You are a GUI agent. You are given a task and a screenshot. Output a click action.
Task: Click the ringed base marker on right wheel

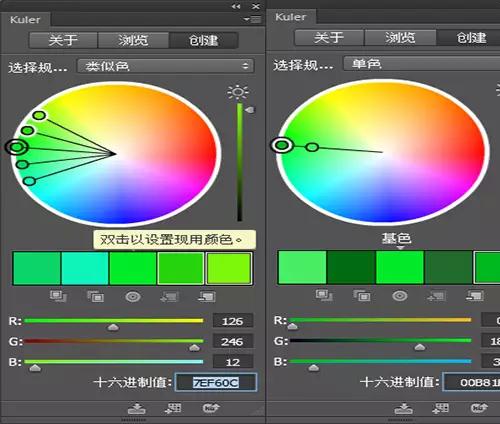tap(282, 145)
